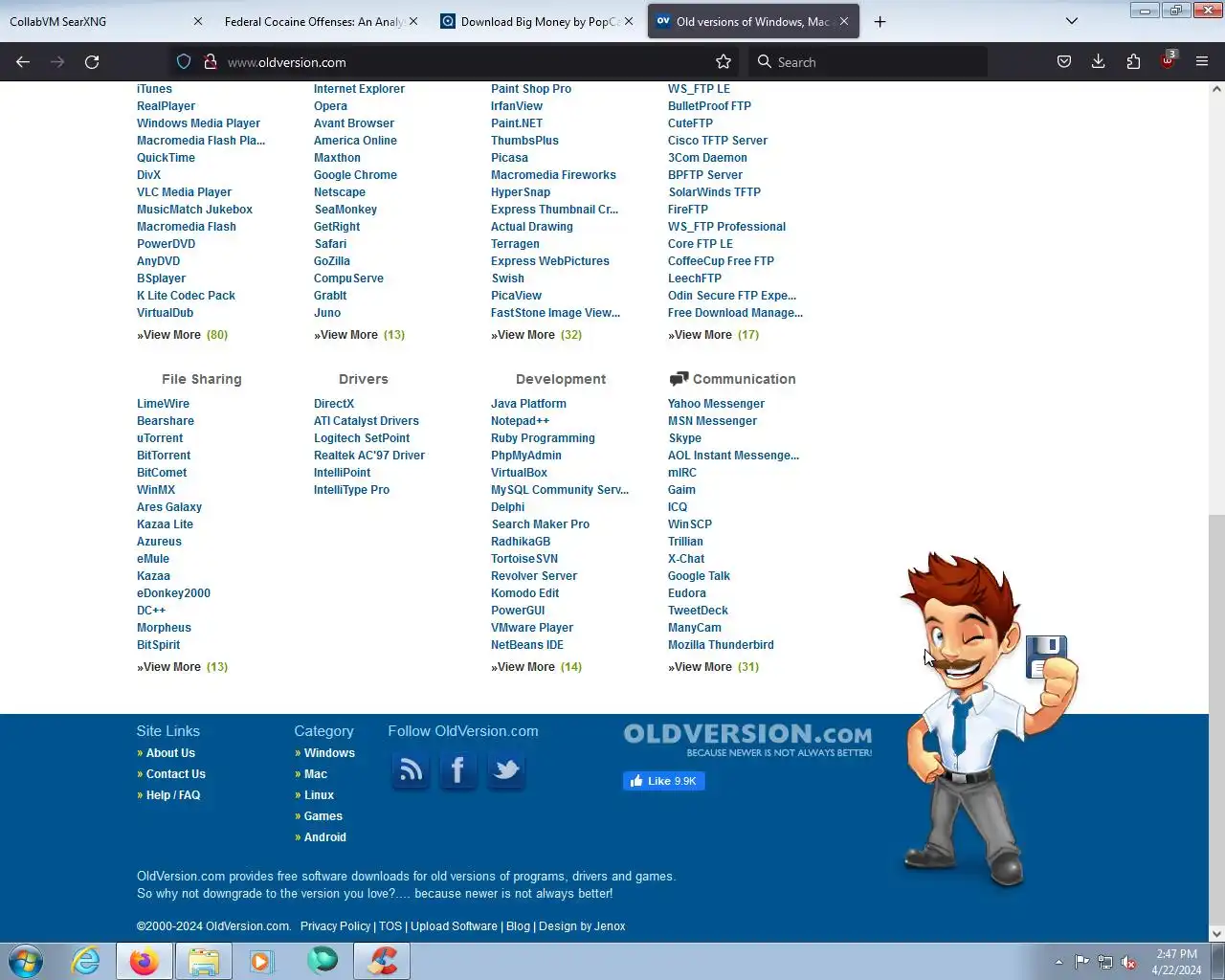Open the taskbar clock showing 2:47 PM

(1176, 962)
